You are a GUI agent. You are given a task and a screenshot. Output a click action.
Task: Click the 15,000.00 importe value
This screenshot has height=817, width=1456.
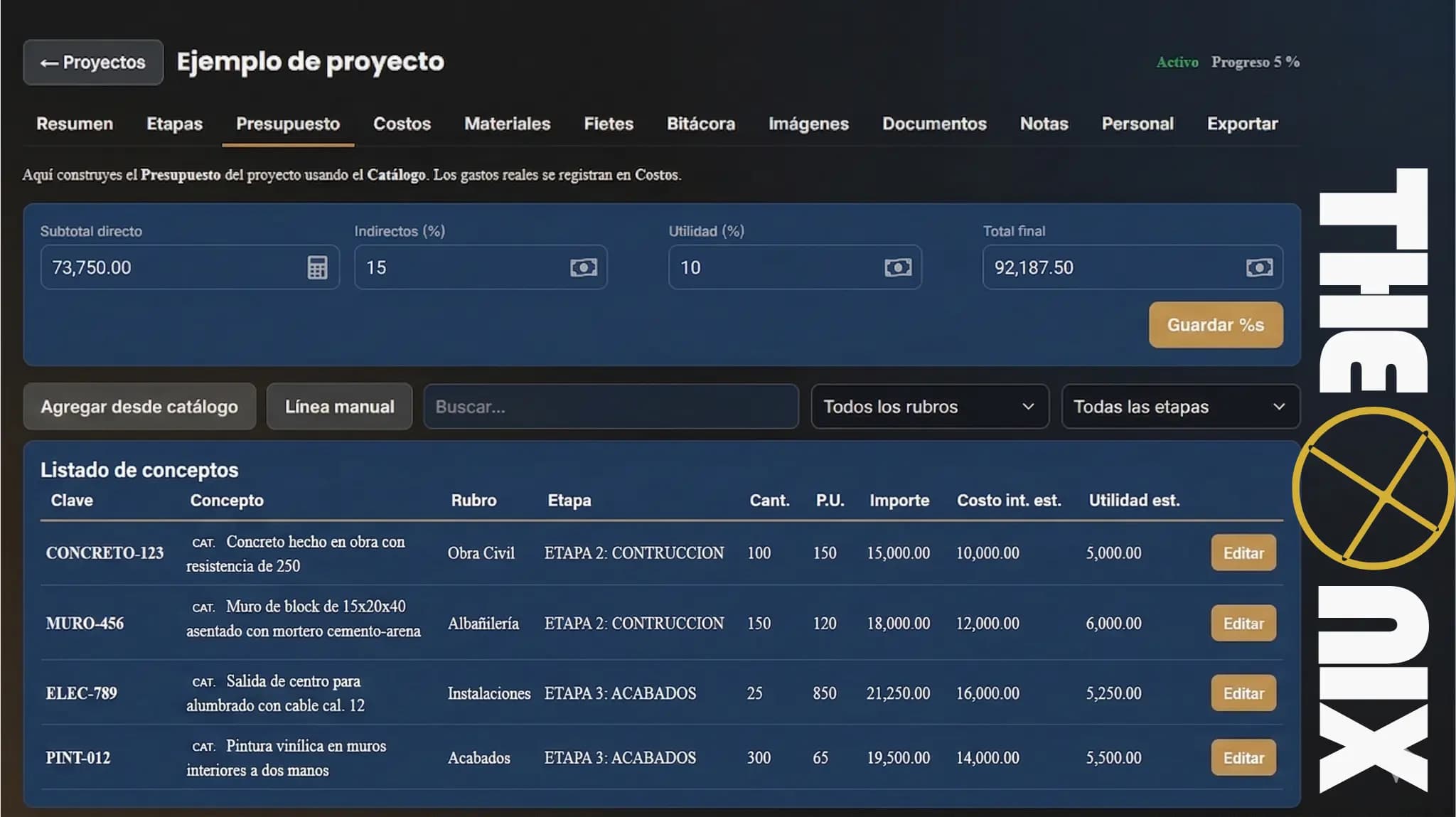coord(898,553)
